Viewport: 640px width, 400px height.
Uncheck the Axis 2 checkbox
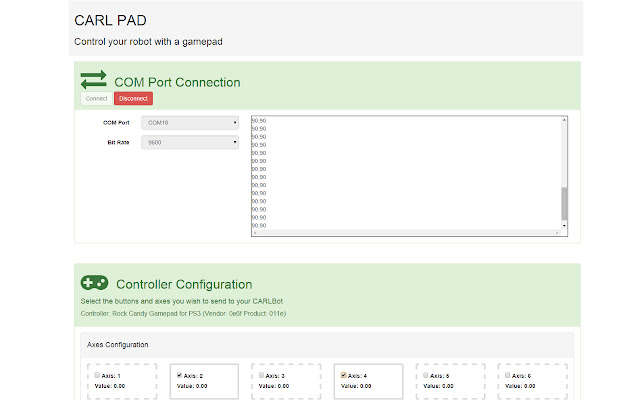[179, 375]
